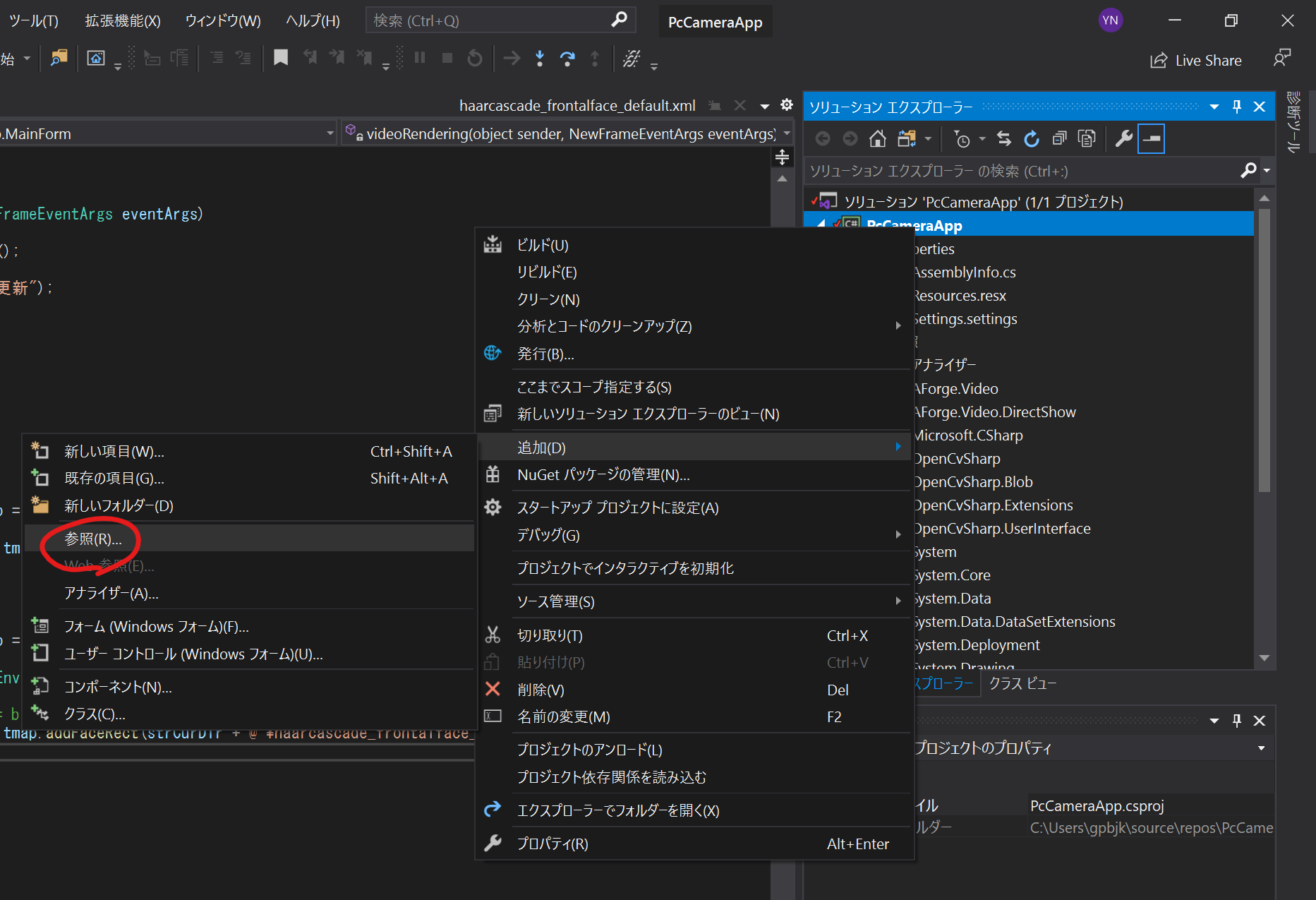This screenshot has width=1316, height=900.
Task: Click the Solution Explorer scroll down arrow
Action: click(x=1264, y=657)
